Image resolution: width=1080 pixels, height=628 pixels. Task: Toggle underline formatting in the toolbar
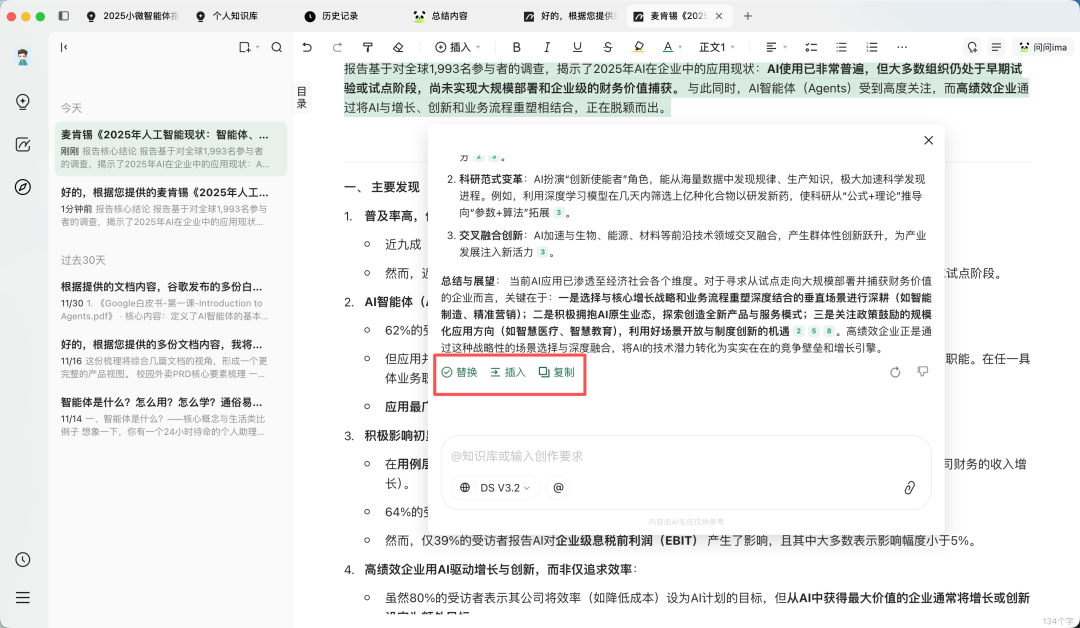pos(577,46)
